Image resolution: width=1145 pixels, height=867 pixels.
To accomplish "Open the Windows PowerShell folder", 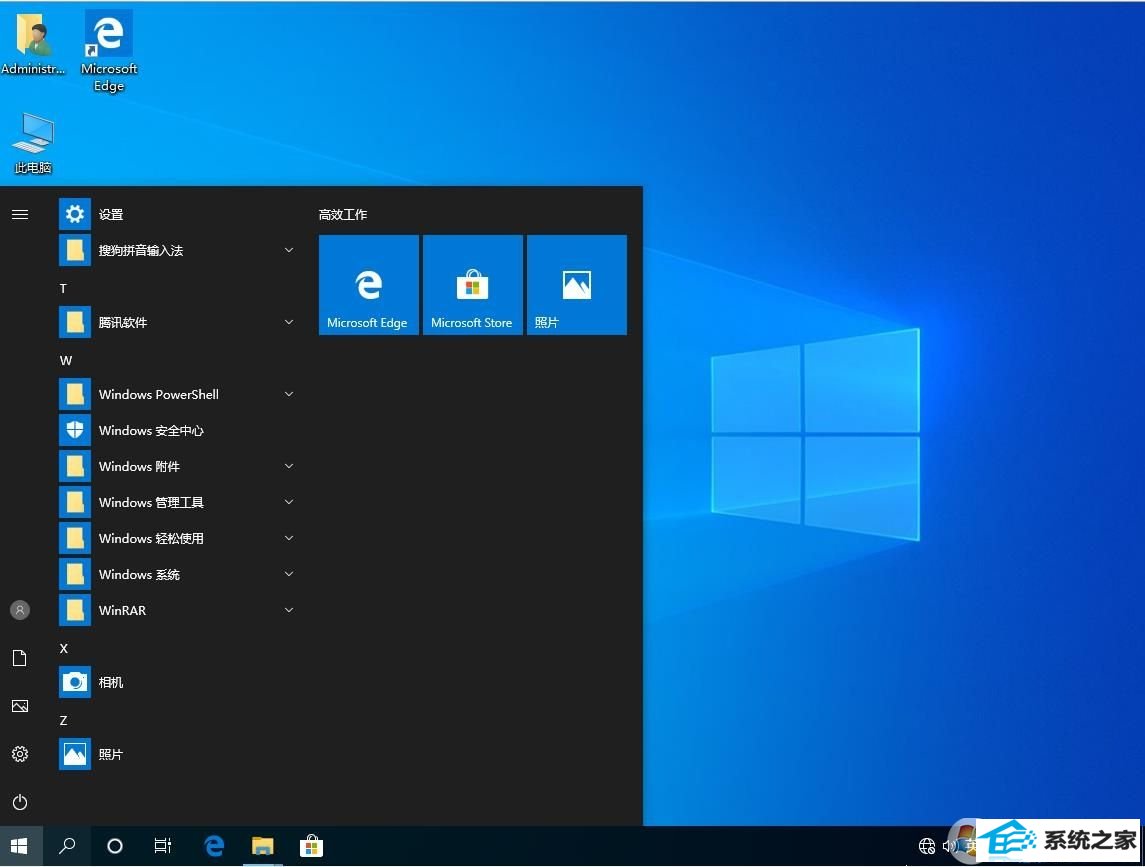I will coord(179,394).
